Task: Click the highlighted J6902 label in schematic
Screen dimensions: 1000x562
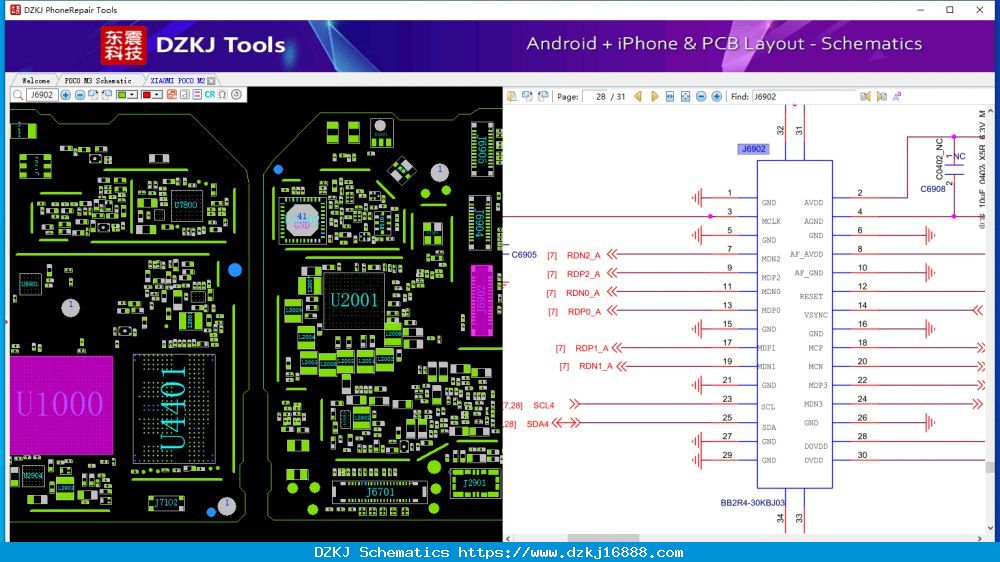Action: [753, 149]
